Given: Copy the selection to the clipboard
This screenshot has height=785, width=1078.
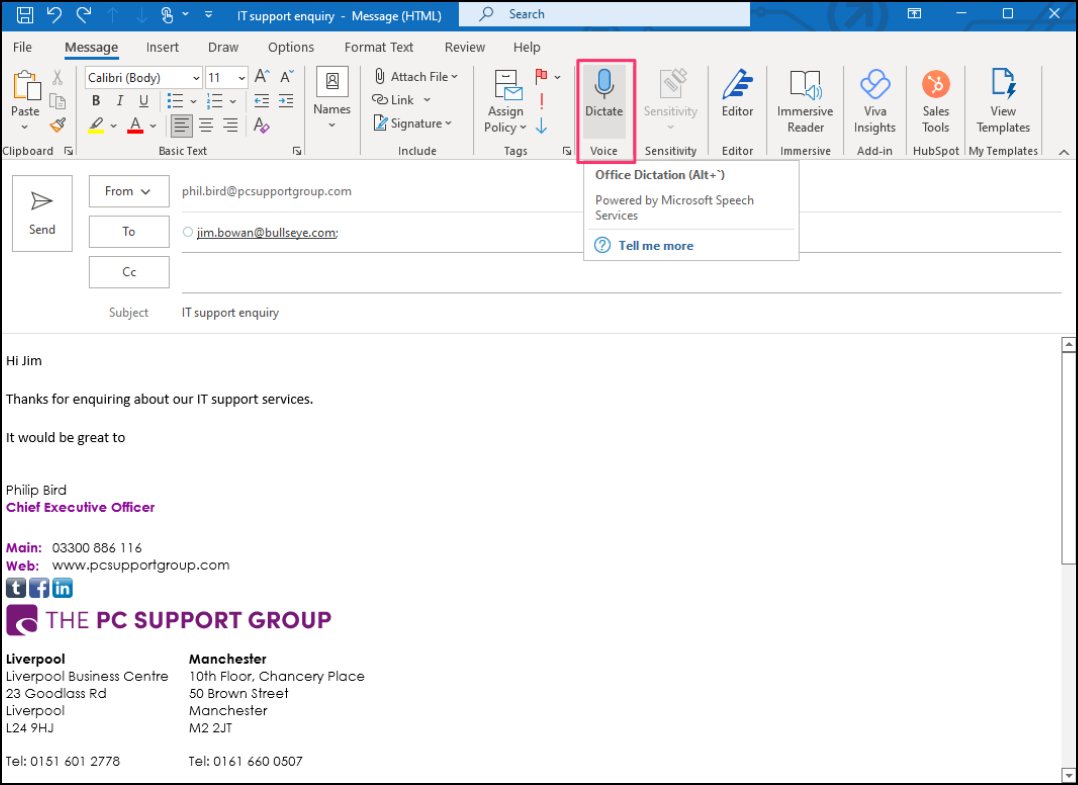Looking at the screenshot, I should (58, 102).
